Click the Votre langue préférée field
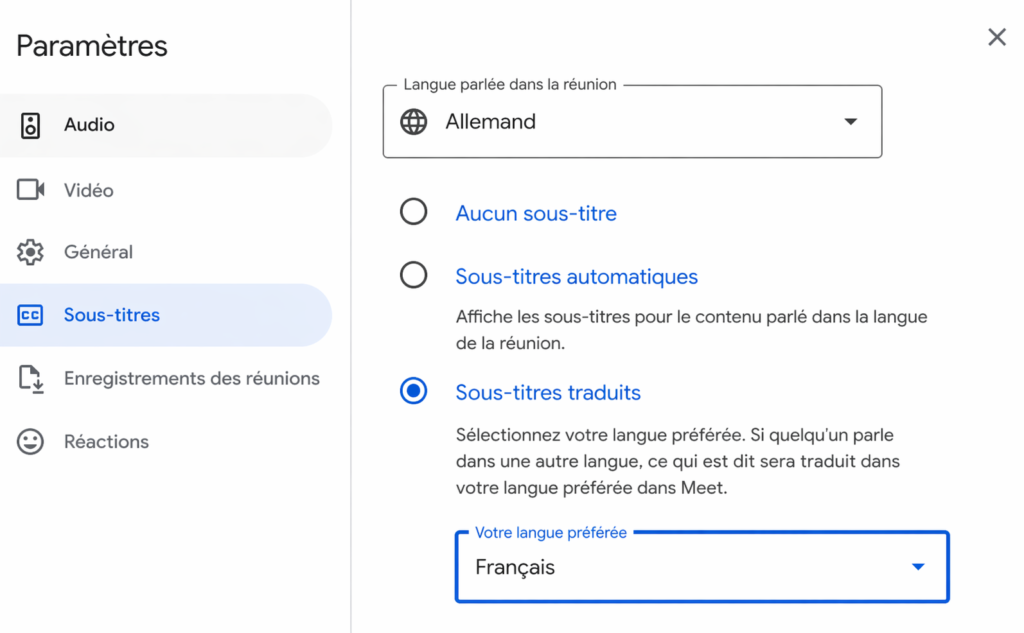This screenshot has height=633, width=1024. click(690, 567)
